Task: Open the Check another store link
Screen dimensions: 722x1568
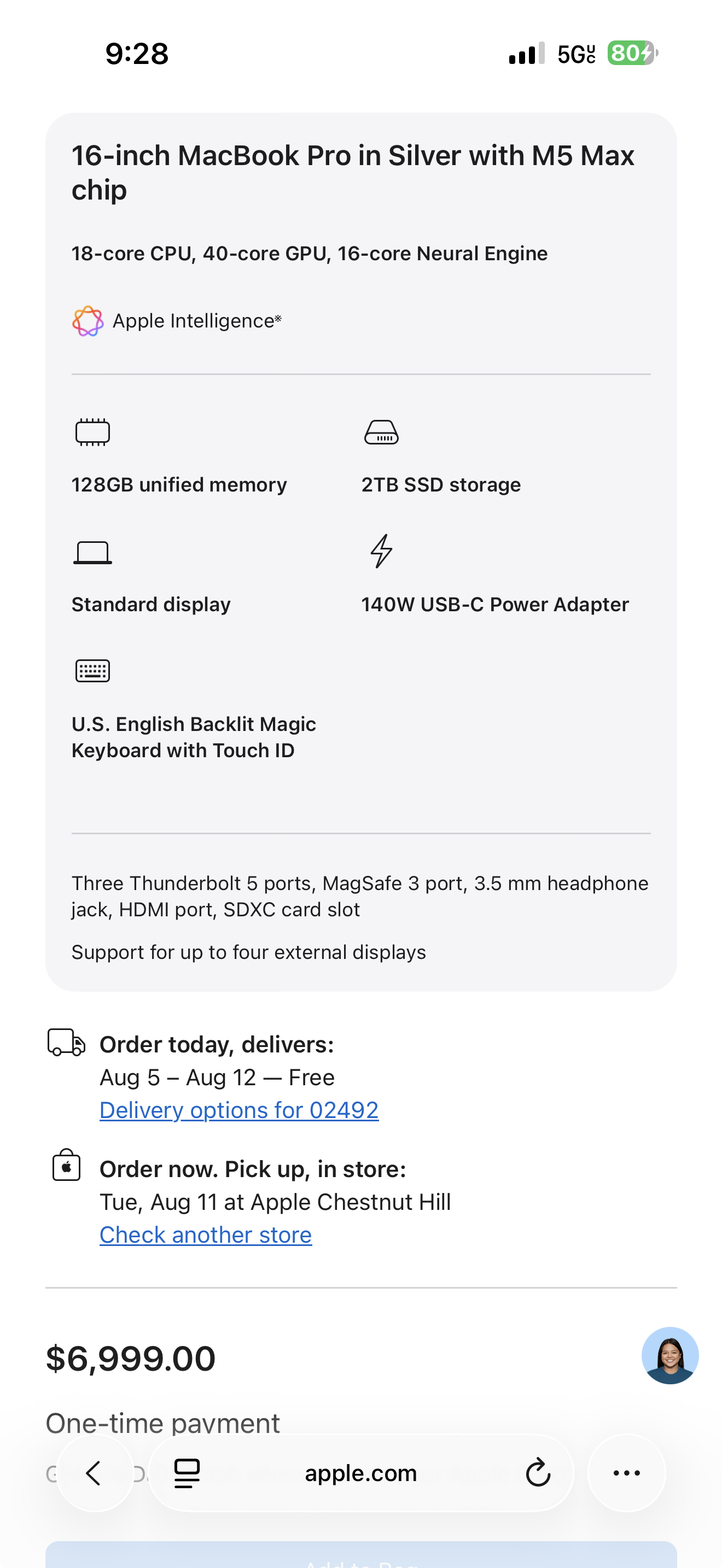Action: pos(206,1235)
